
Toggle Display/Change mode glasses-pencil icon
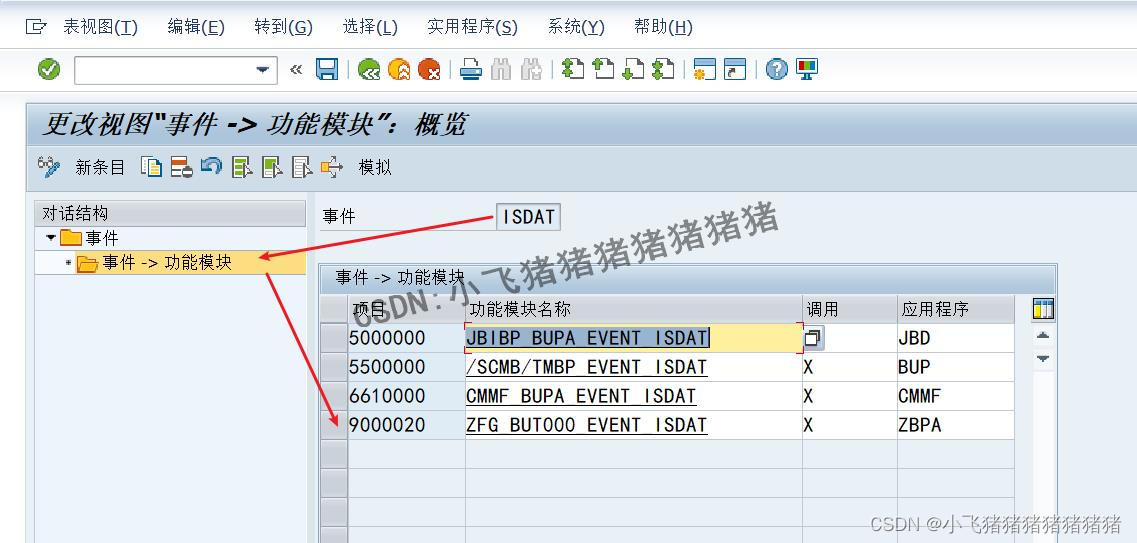(49, 167)
